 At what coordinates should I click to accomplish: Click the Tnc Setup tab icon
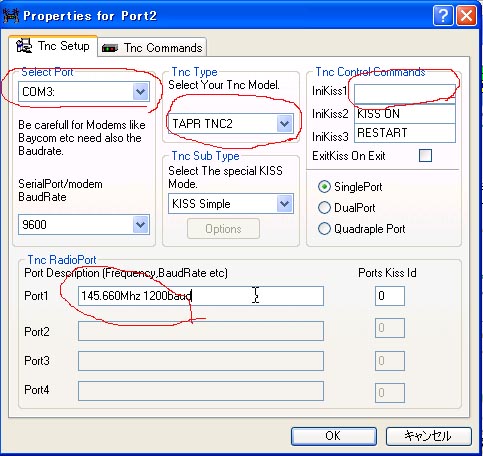coord(24,46)
